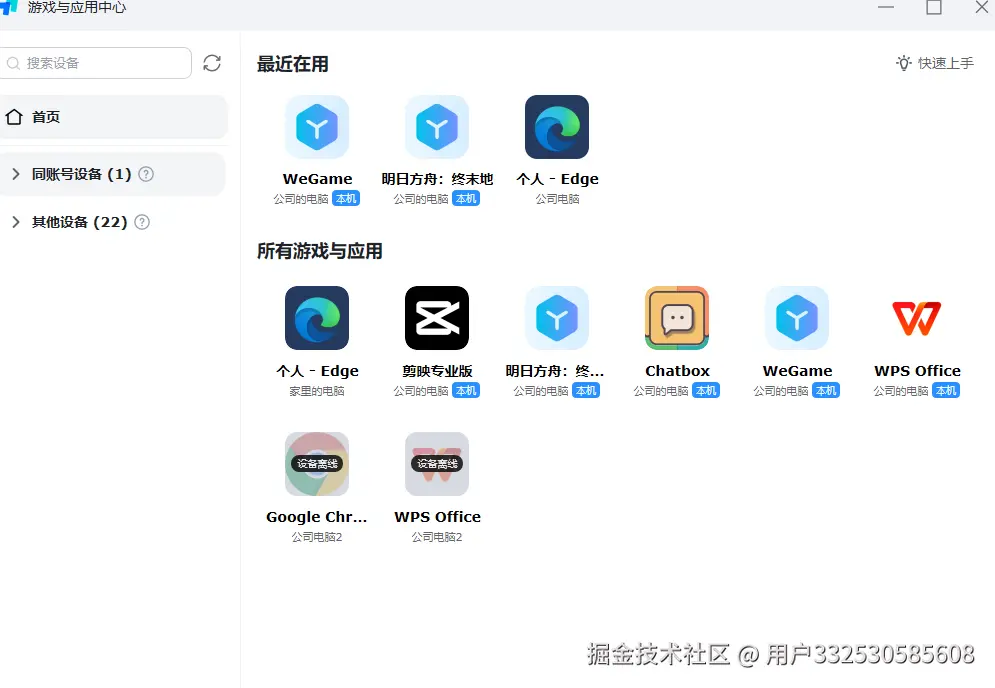Image resolution: width=995 pixels, height=688 pixels.
Task: Click 设备离线 label on Google Chrome
Action: pos(317,464)
